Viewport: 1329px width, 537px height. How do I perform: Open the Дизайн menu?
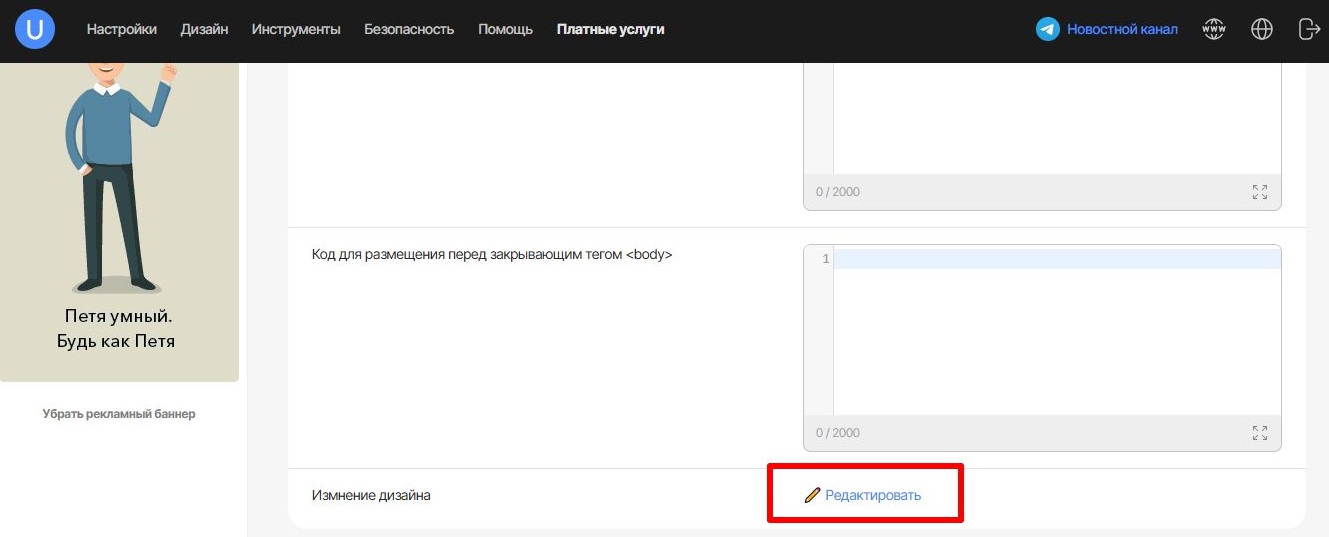(x=204, y=30)
